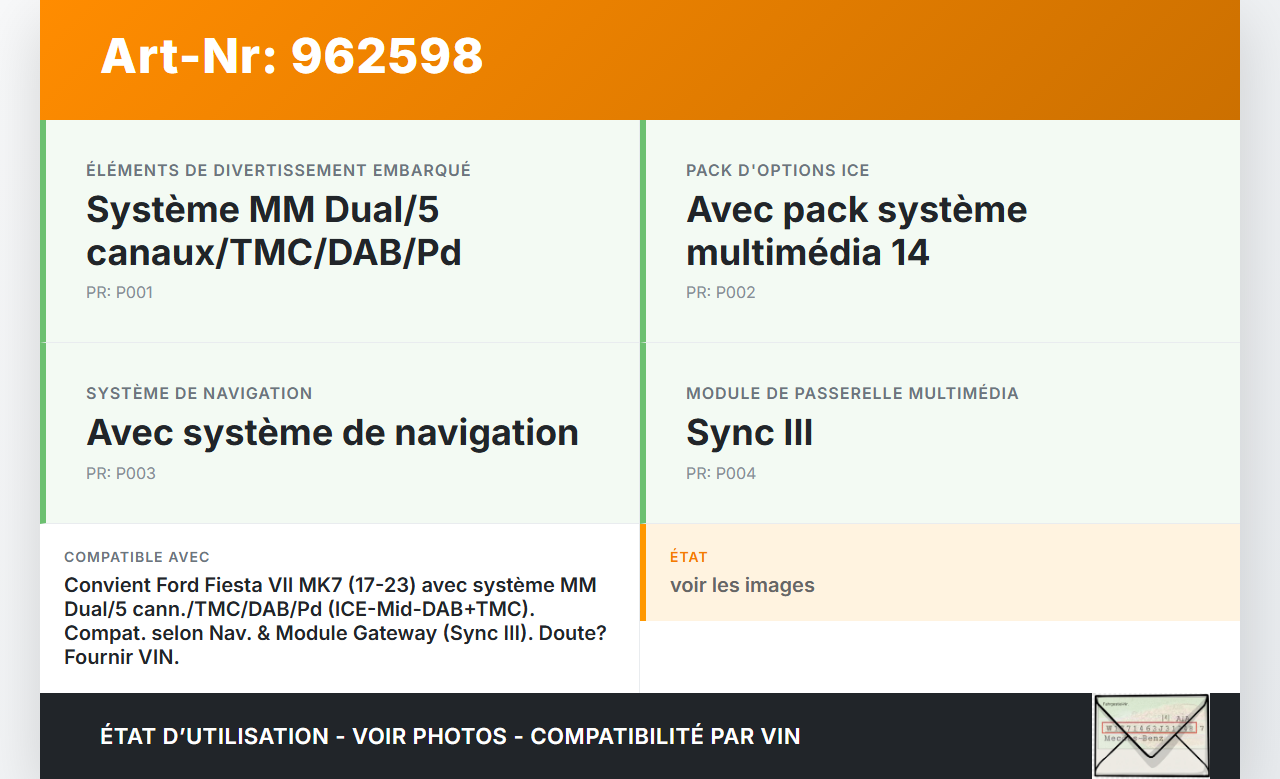Click the PR: P003 code
1280x779 pixels.
click(120, 473)
